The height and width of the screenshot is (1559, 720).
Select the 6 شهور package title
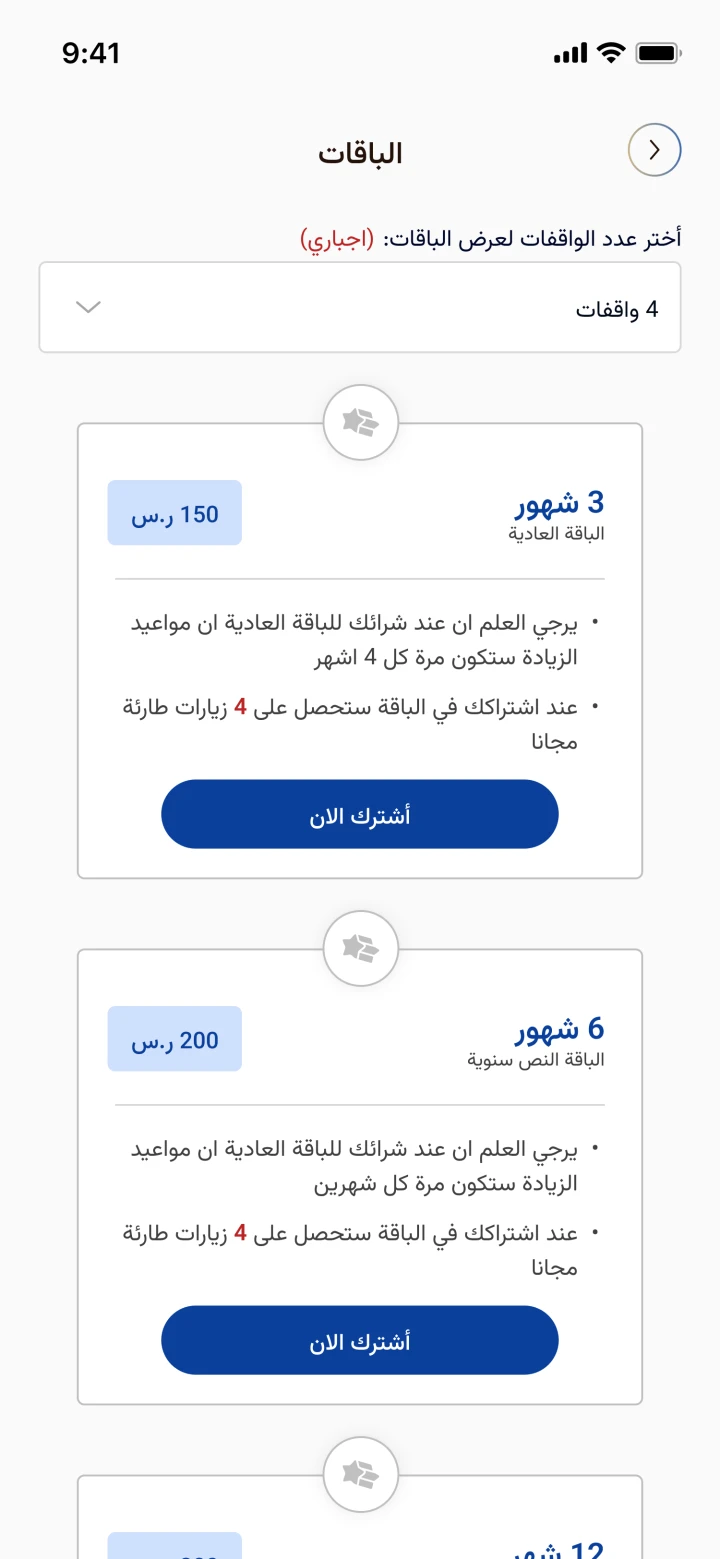click(560, 1028)
